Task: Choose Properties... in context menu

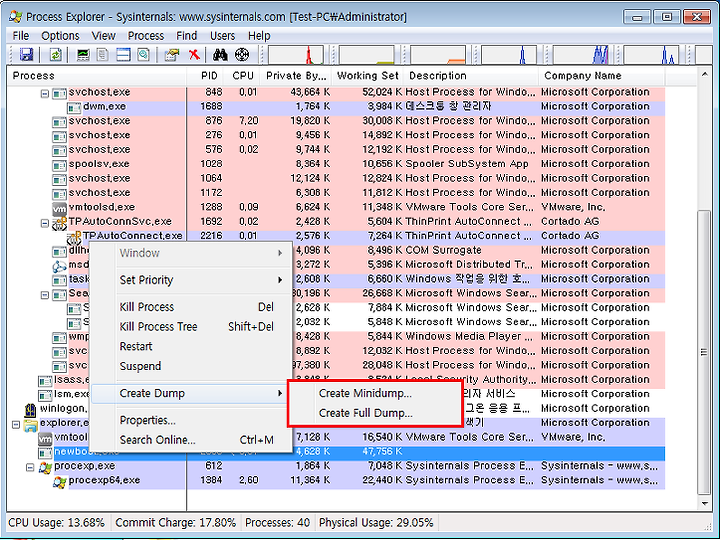Action: [x=191, y=420]
